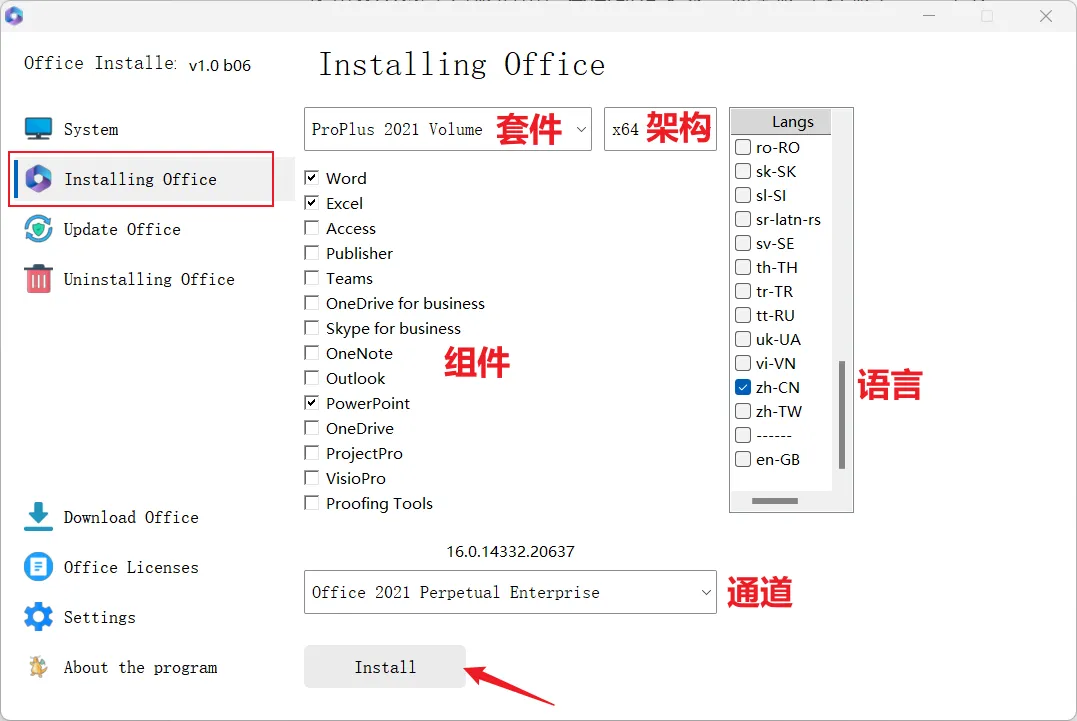Select tr-TR language
Viewport: 1077px width, 721px height.
[742, 290]
